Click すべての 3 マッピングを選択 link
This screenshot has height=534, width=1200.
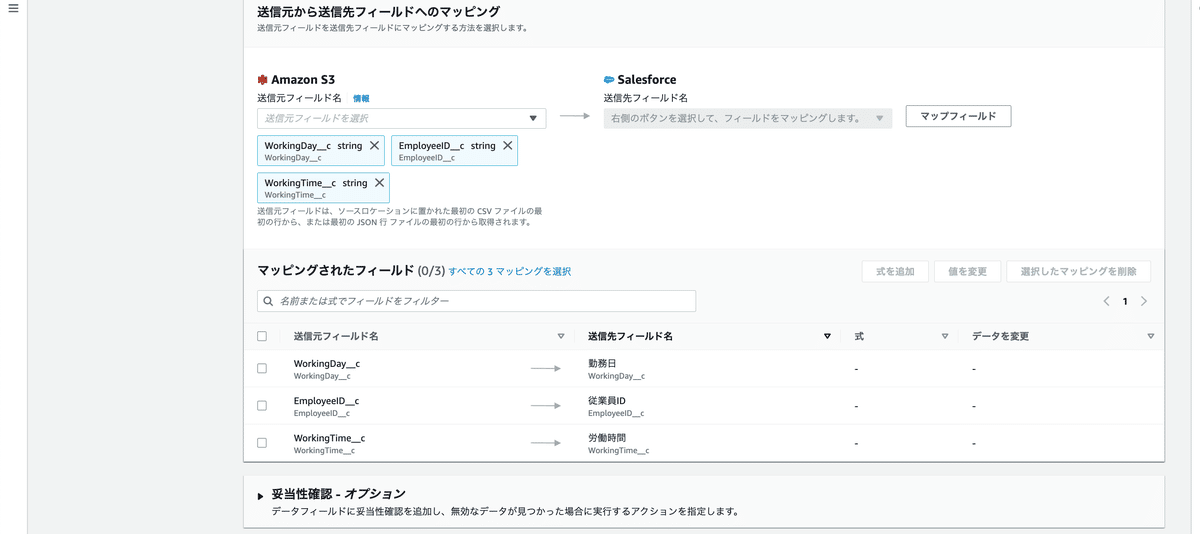click(x=510, y=271)
